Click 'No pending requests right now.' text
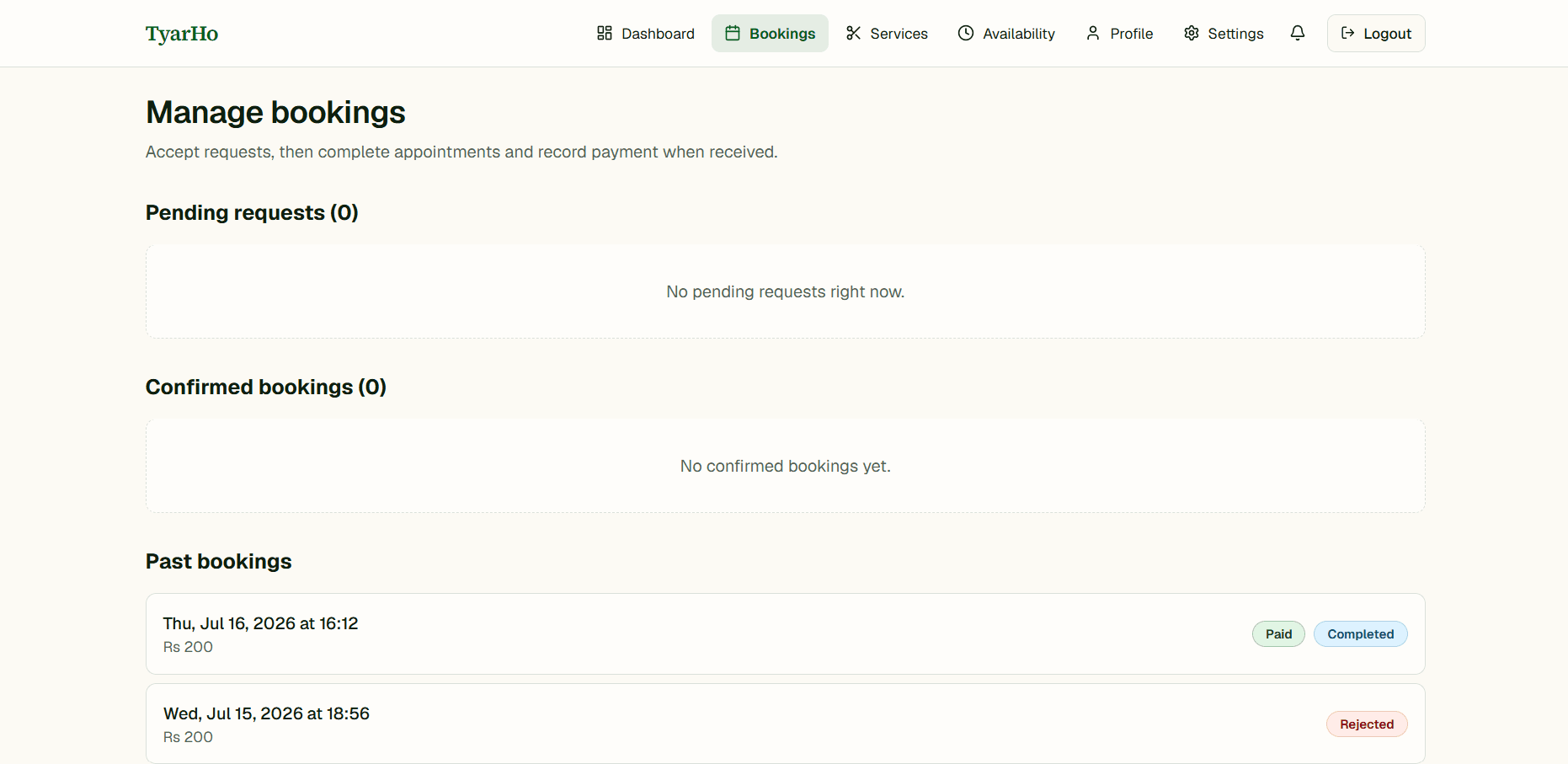The image size is (1568, 764). [x=785, y=291]
